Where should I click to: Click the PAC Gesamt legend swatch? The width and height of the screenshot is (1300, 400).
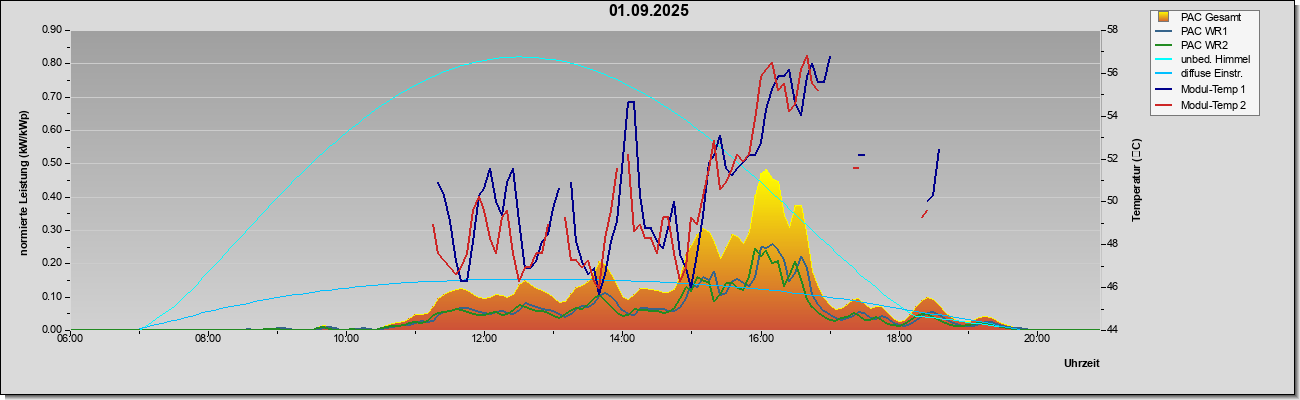[x=1164, y=17]
